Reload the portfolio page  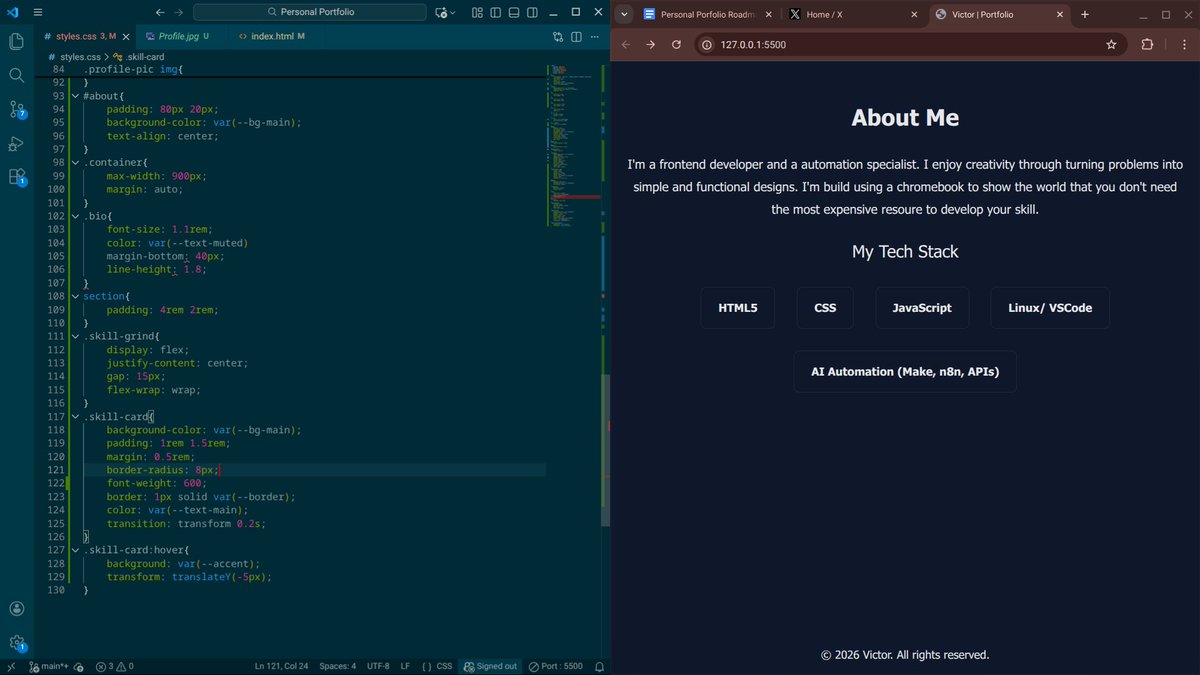(676, 45)
